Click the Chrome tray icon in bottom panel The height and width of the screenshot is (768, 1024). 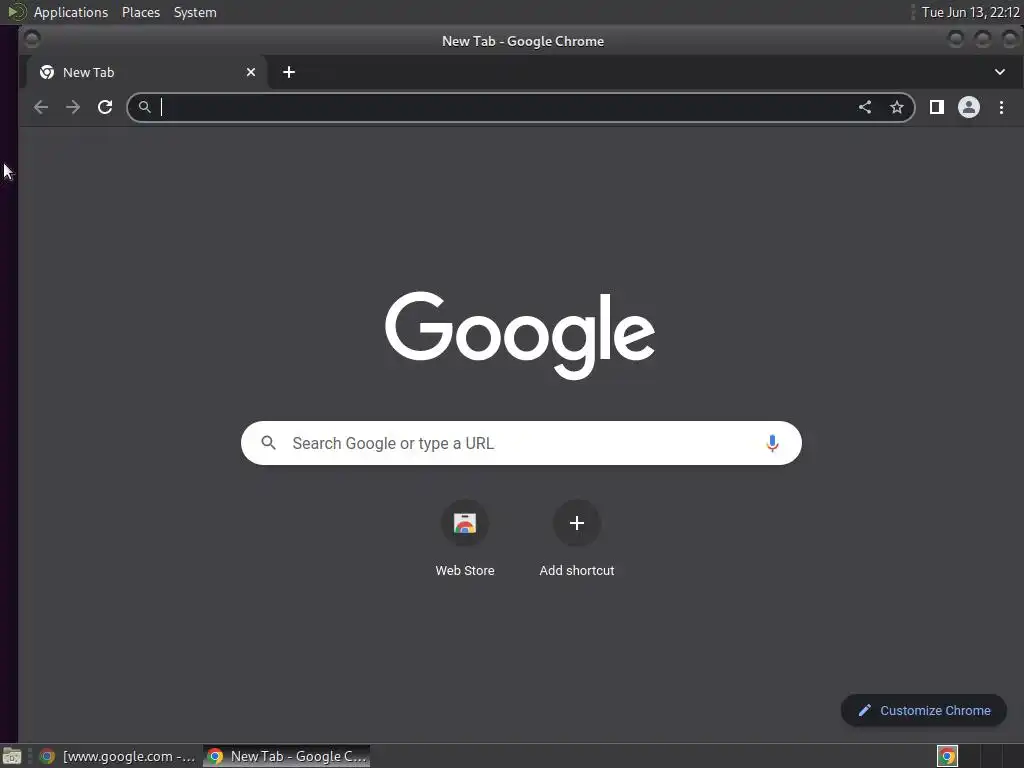(947, 756)
